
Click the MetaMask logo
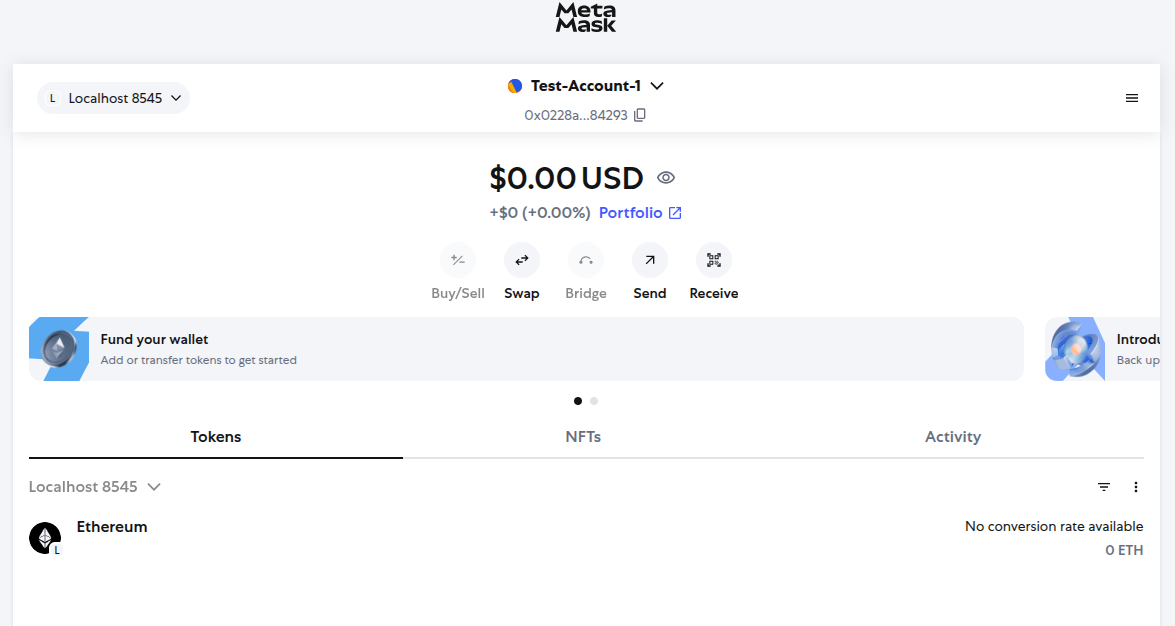pos(586,18)
